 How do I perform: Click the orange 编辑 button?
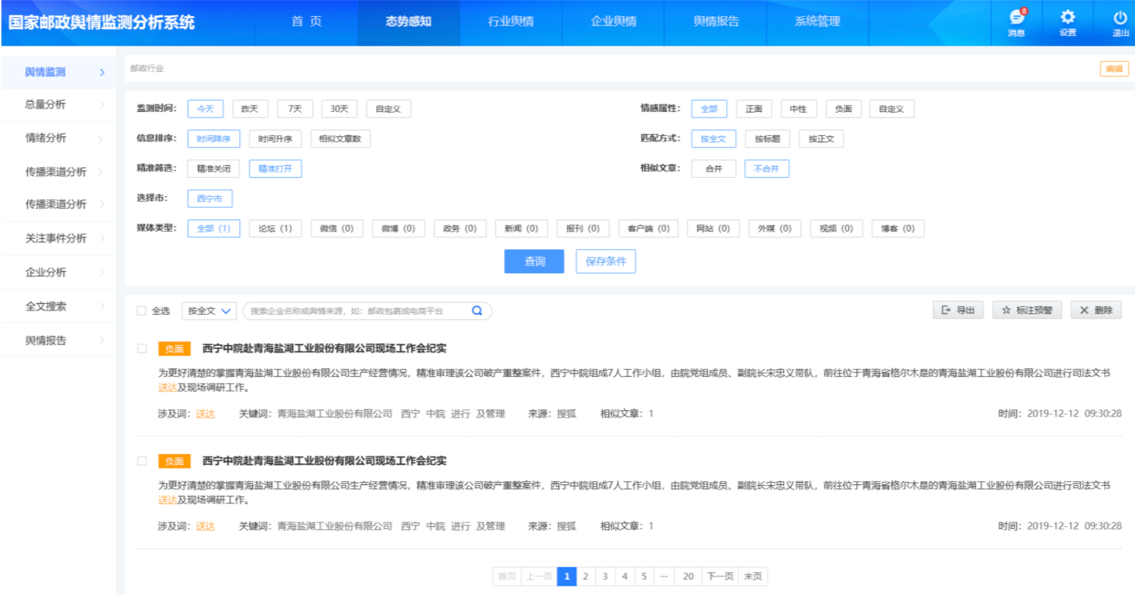(1113, 69)
